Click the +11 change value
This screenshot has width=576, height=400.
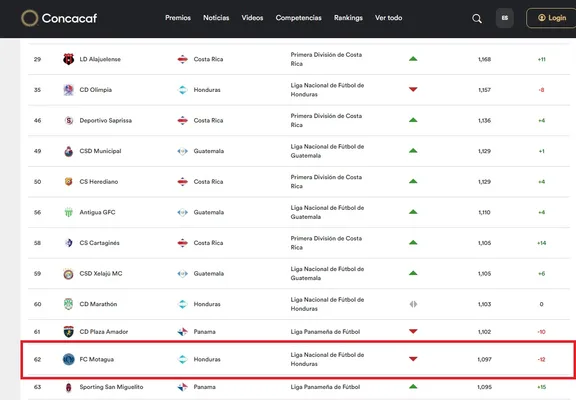541,59
